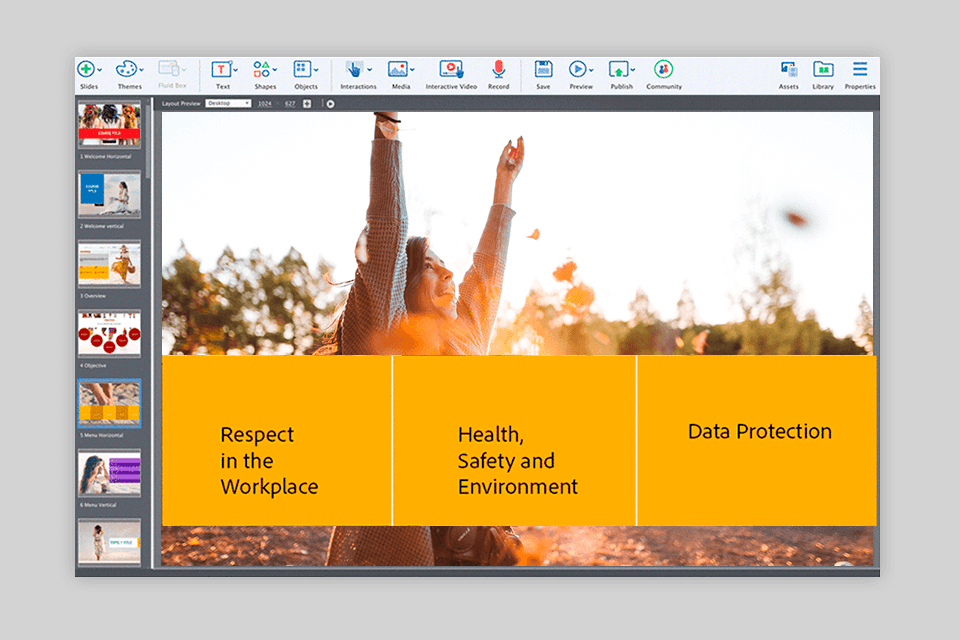Open the Assets panel icon
This screenshot has height=640, width=960.
click(789, 69)
